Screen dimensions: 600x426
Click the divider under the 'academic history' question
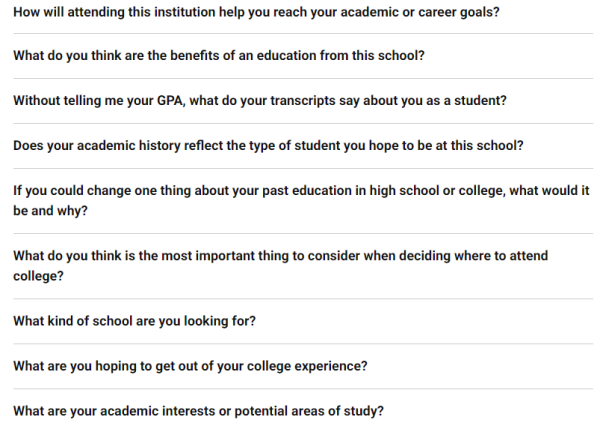pyautogui.click(x=303, y=168)
